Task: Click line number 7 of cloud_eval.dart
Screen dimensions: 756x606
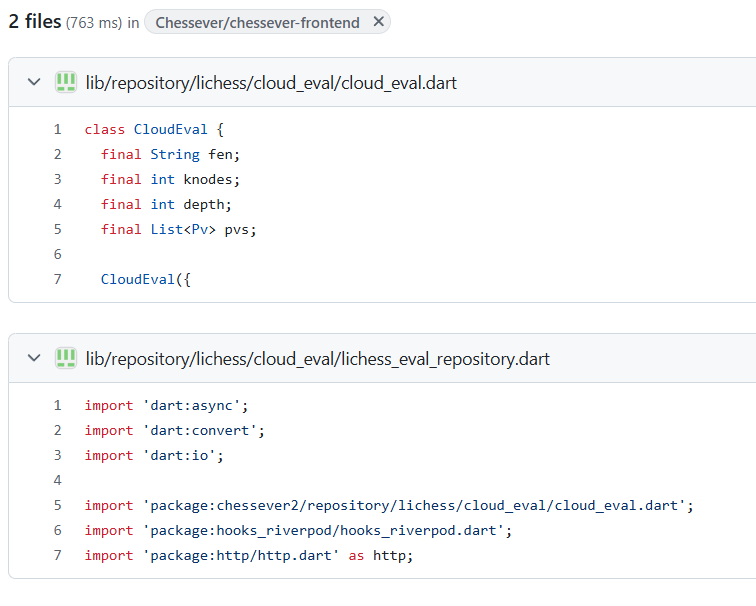Action: point(57,279)
